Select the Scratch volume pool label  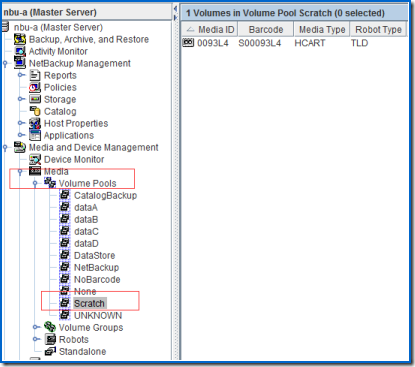[89, 303]
